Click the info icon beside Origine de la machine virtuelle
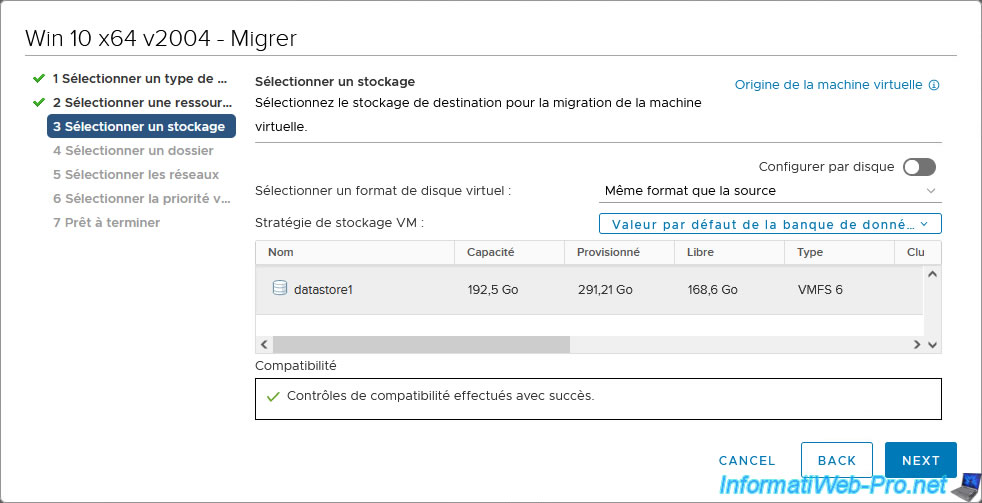982x503 pixels. pos(934,85)
